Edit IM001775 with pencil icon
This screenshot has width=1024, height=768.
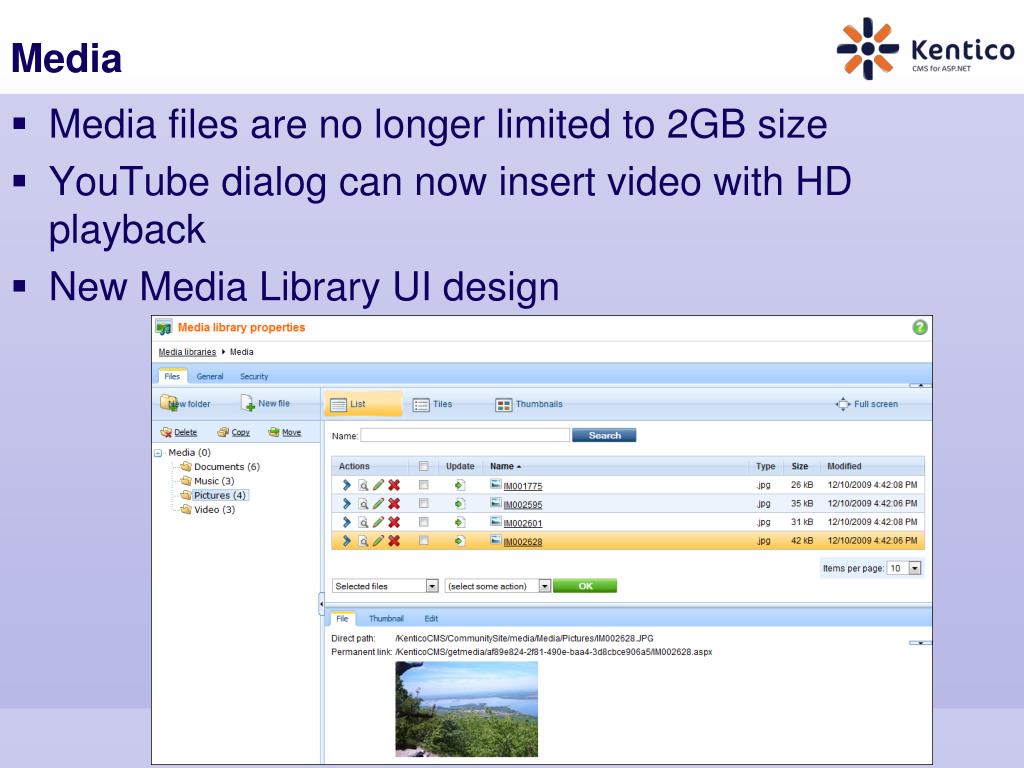pyautogui.click(x=378, y=485)
